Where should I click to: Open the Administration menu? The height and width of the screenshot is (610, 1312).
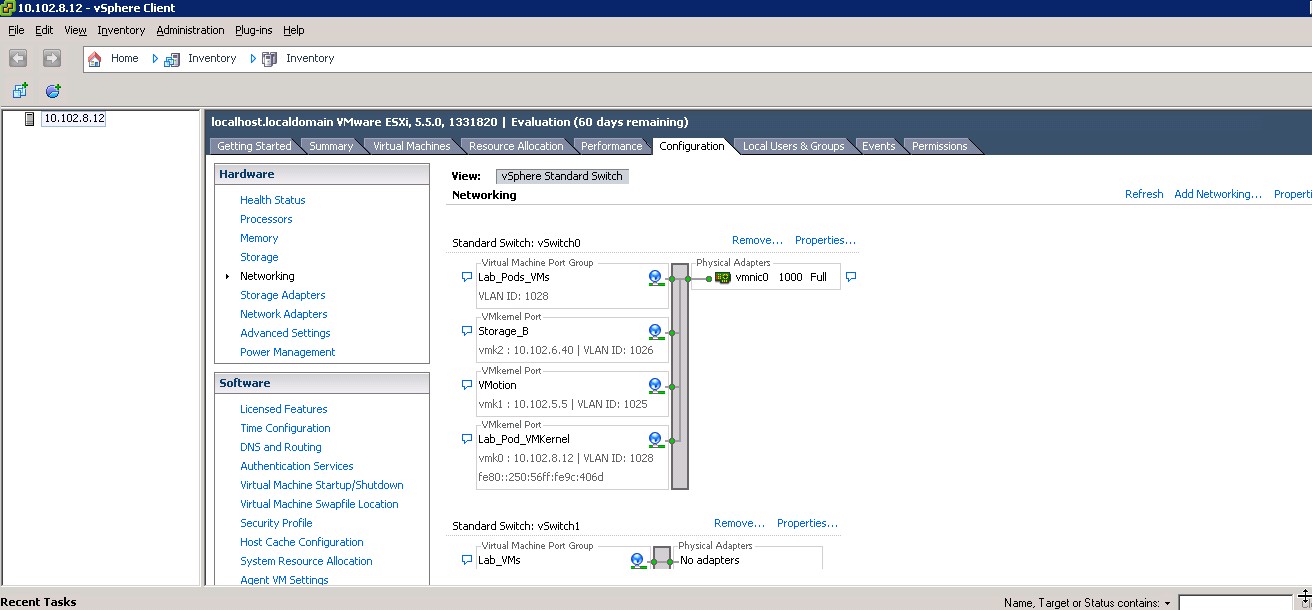[190, 30]
